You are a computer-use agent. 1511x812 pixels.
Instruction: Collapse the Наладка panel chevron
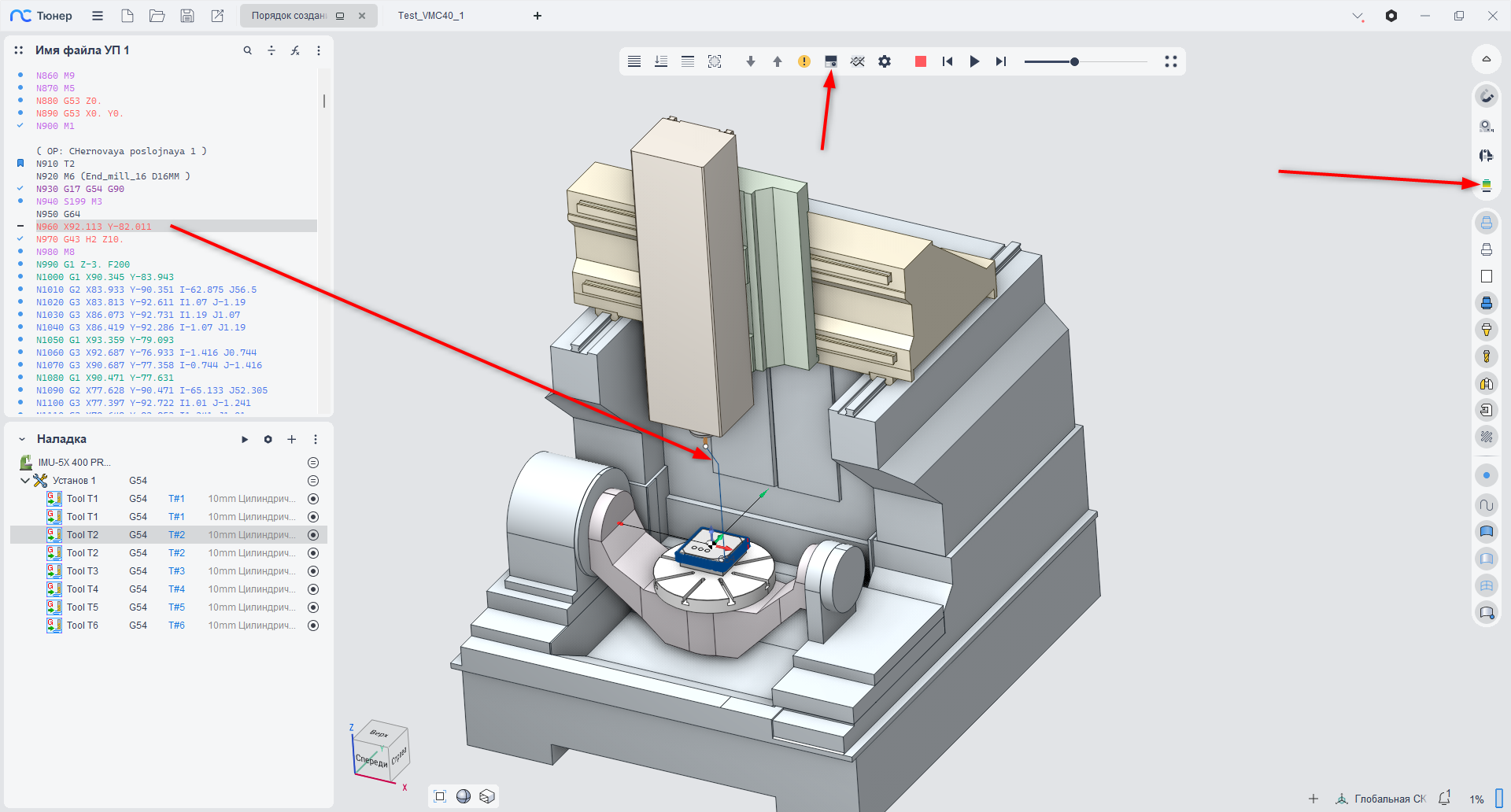click(22, 439)
